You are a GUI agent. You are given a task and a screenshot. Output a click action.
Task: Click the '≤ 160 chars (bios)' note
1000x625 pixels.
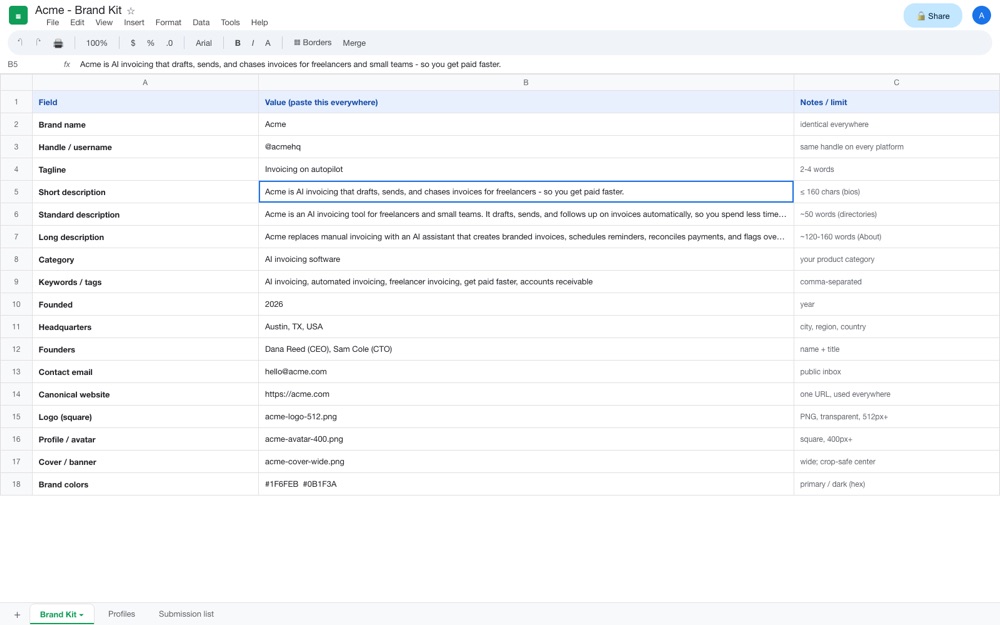897,192
